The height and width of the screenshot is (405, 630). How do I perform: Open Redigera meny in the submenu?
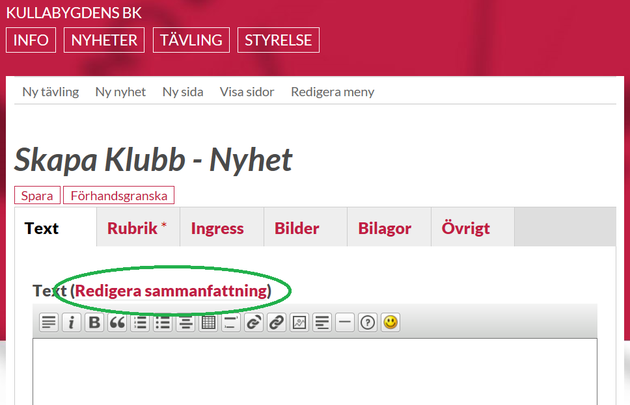point(332,92)
